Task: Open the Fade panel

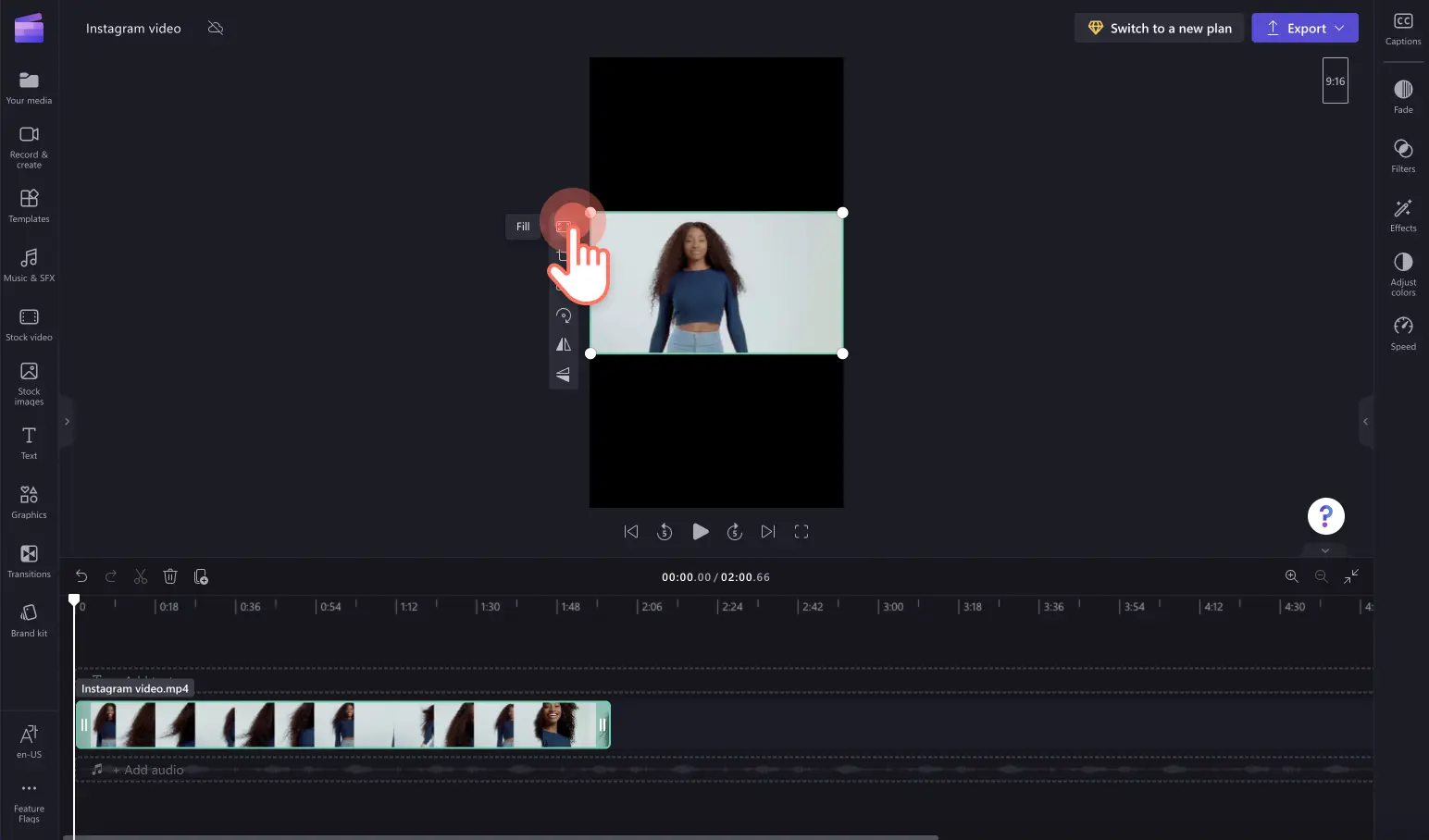Action: coord(1403,95)
